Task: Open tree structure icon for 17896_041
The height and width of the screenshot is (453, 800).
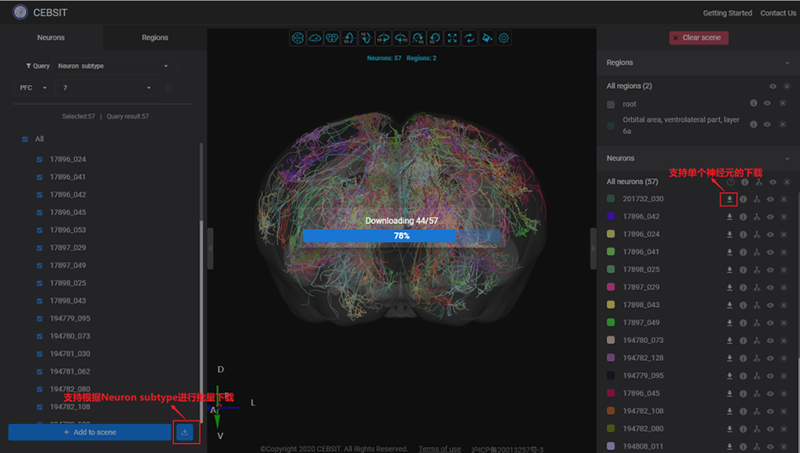Action: pos(758,251)
